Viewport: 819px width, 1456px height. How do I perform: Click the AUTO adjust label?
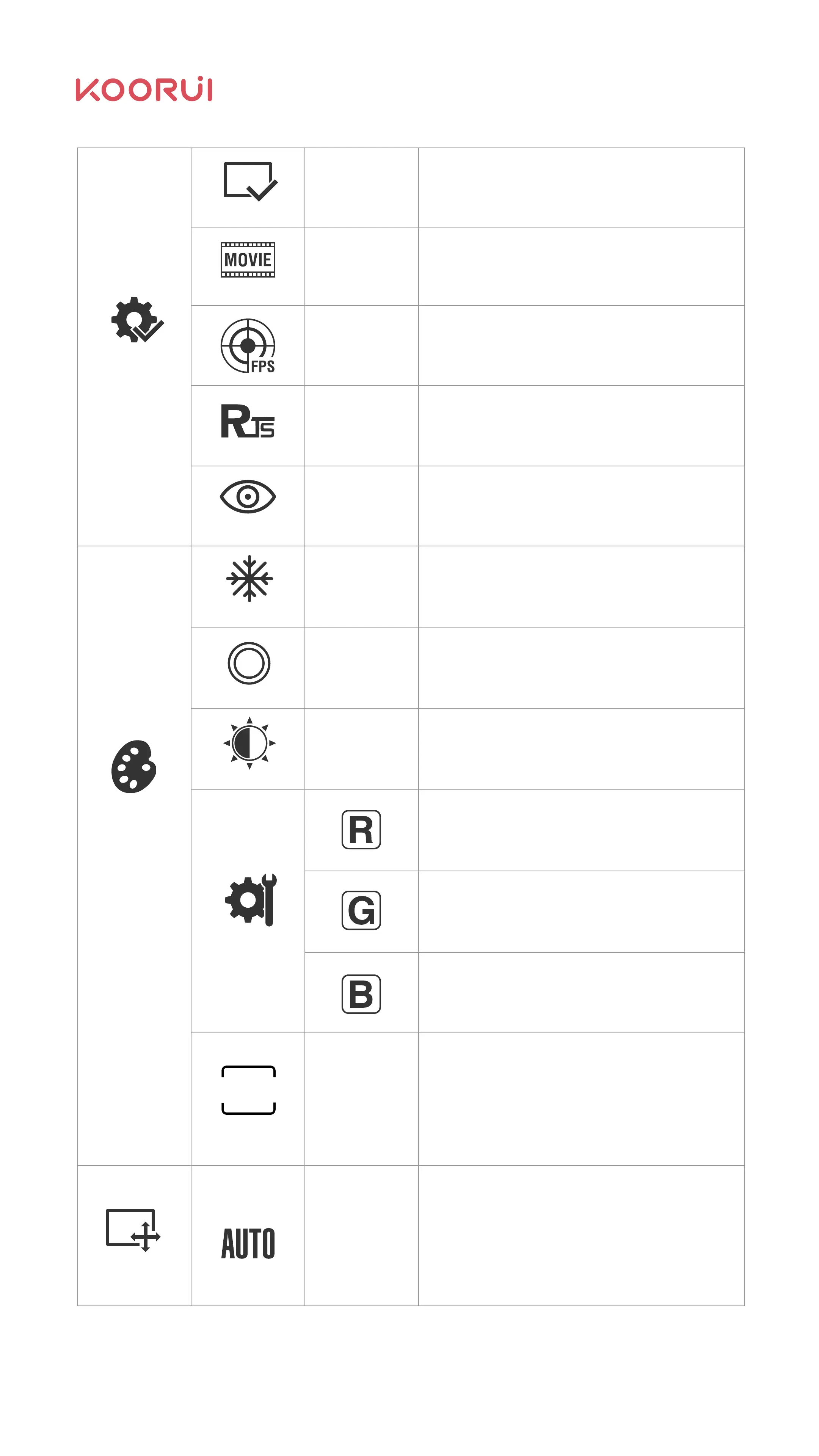coord(248,1244)
